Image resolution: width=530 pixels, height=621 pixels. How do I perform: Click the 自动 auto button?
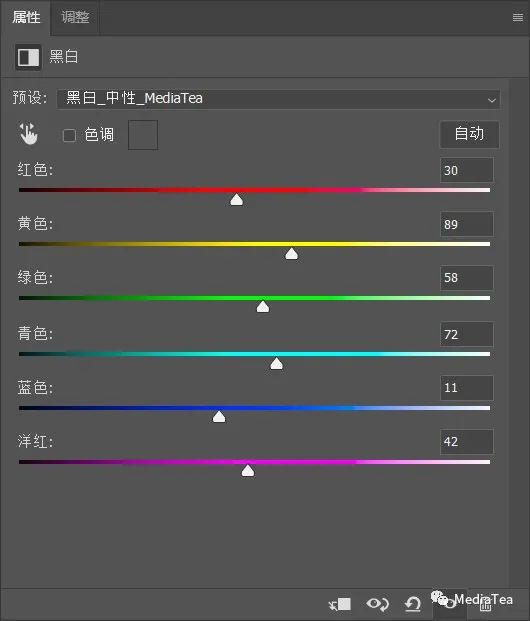[x=469, y=134]
